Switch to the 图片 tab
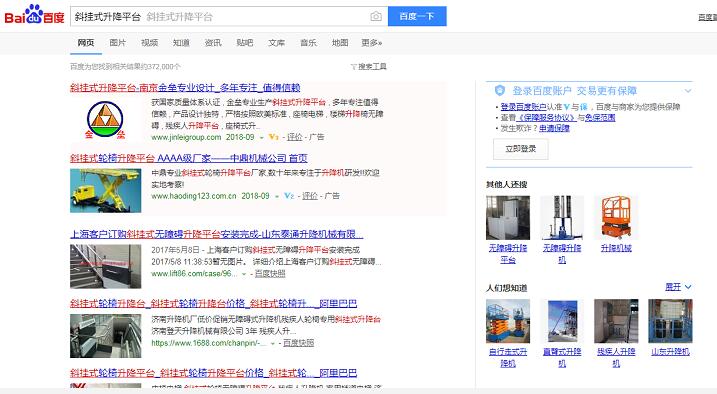This screenshot has width=717, height=394. tap(118, 43)
